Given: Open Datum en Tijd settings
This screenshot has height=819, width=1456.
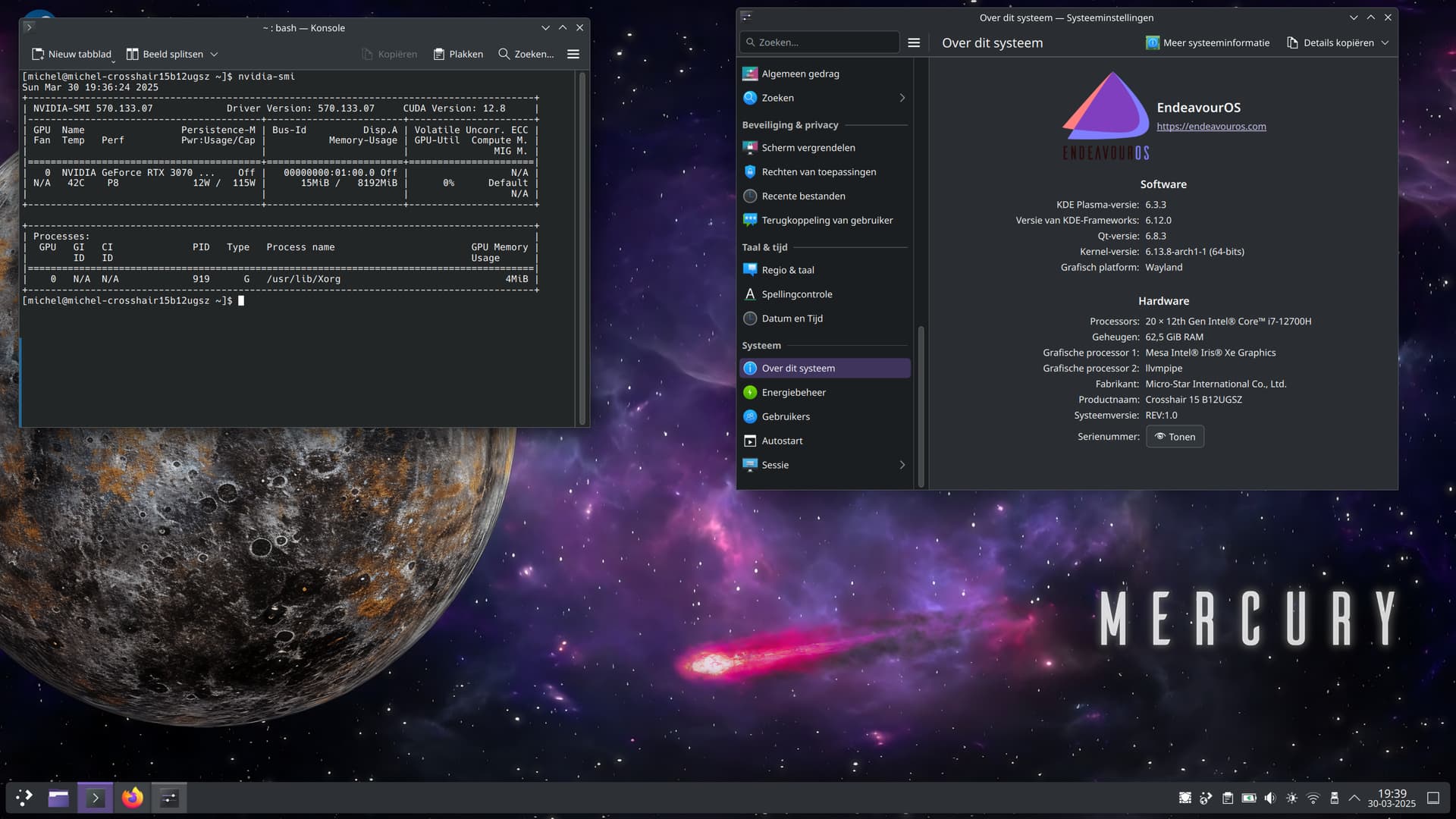Looking at the screenshot, I should [x=825, y=318].
